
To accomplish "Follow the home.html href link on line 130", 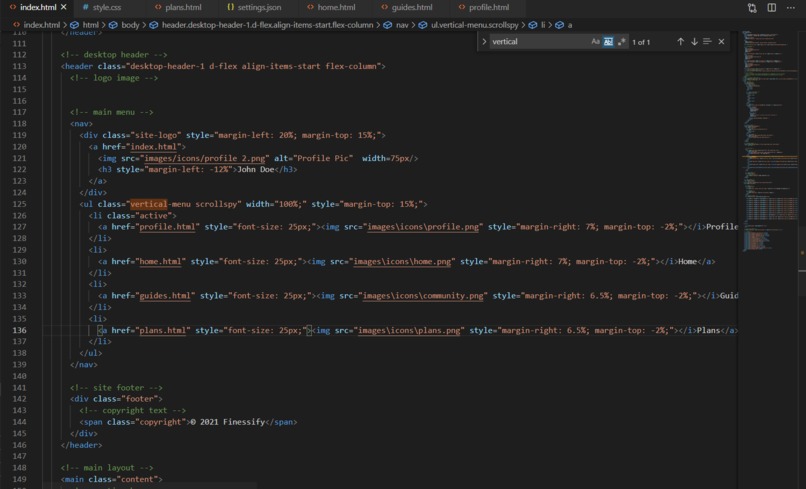I will pos(160,261).
